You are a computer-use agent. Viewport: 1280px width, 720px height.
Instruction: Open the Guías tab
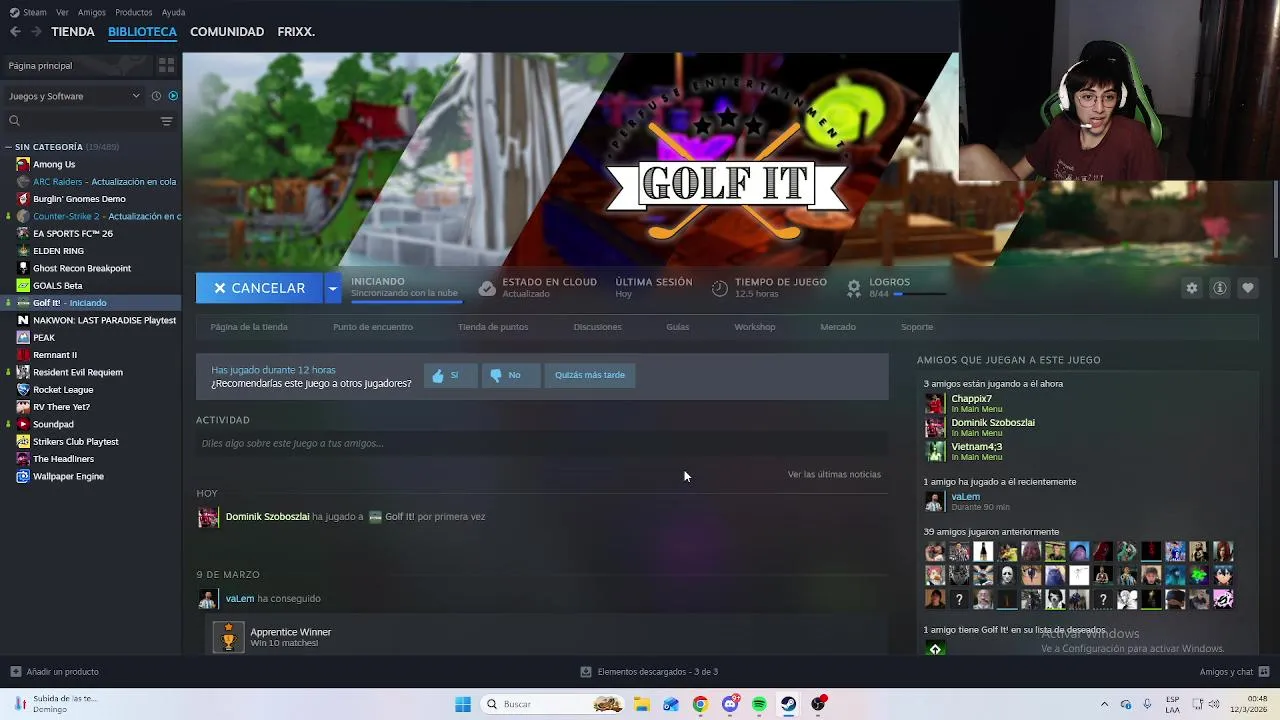[678, 327]
